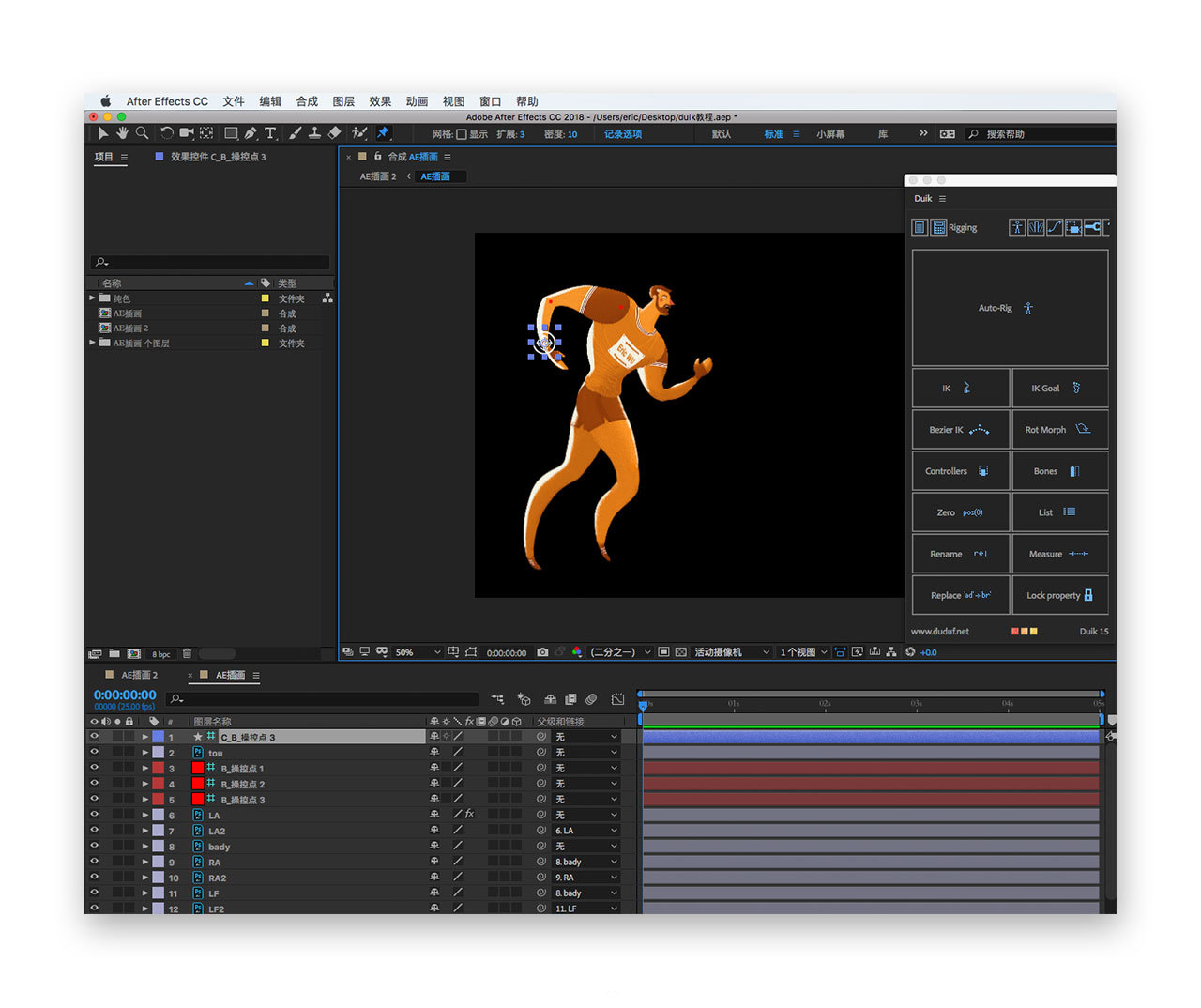Toggle the composition viewer lock icon

coord(378,157)
